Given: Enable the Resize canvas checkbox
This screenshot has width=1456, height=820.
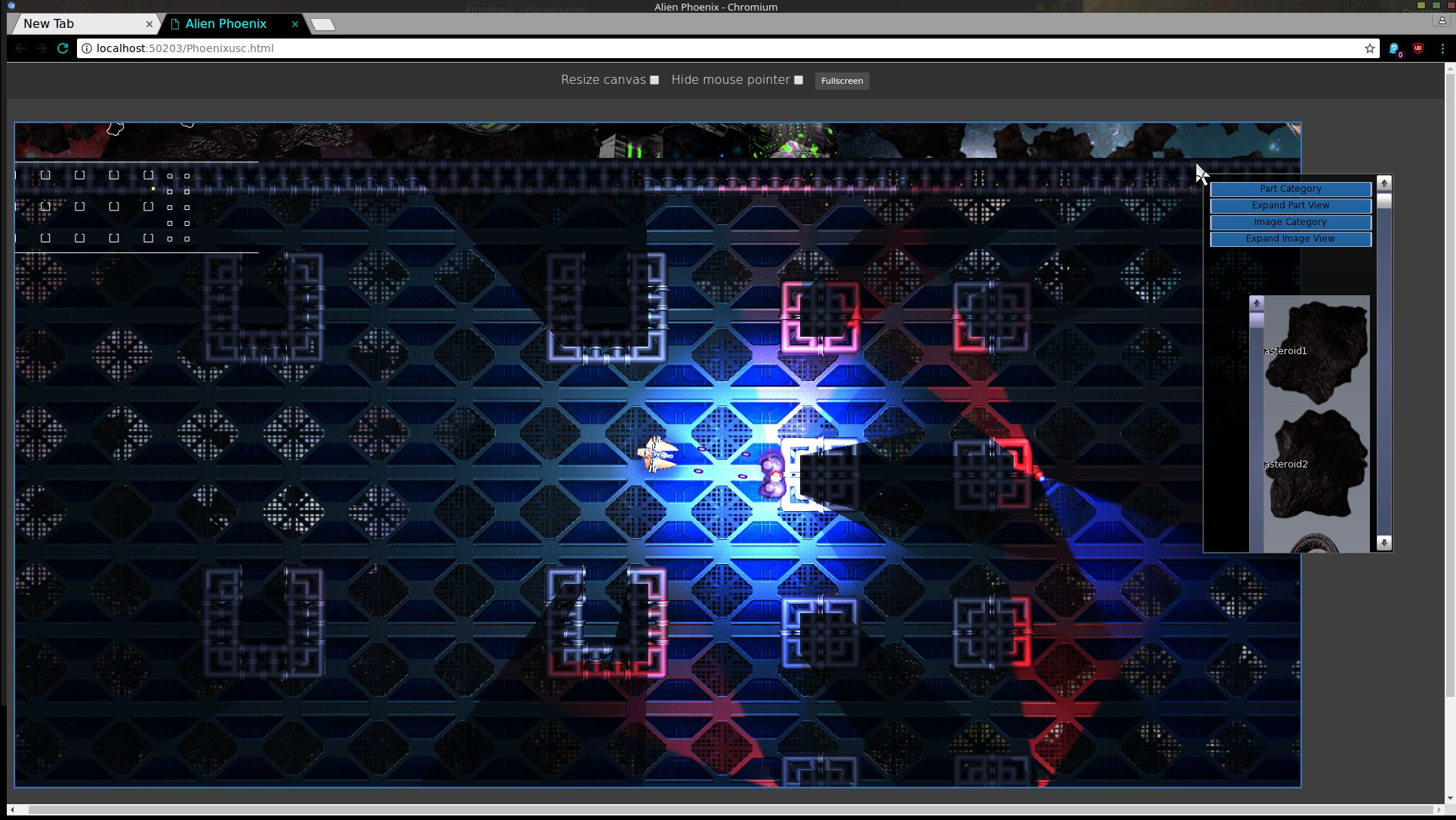Looking at the screenshot, I should [x=654, y=80].
